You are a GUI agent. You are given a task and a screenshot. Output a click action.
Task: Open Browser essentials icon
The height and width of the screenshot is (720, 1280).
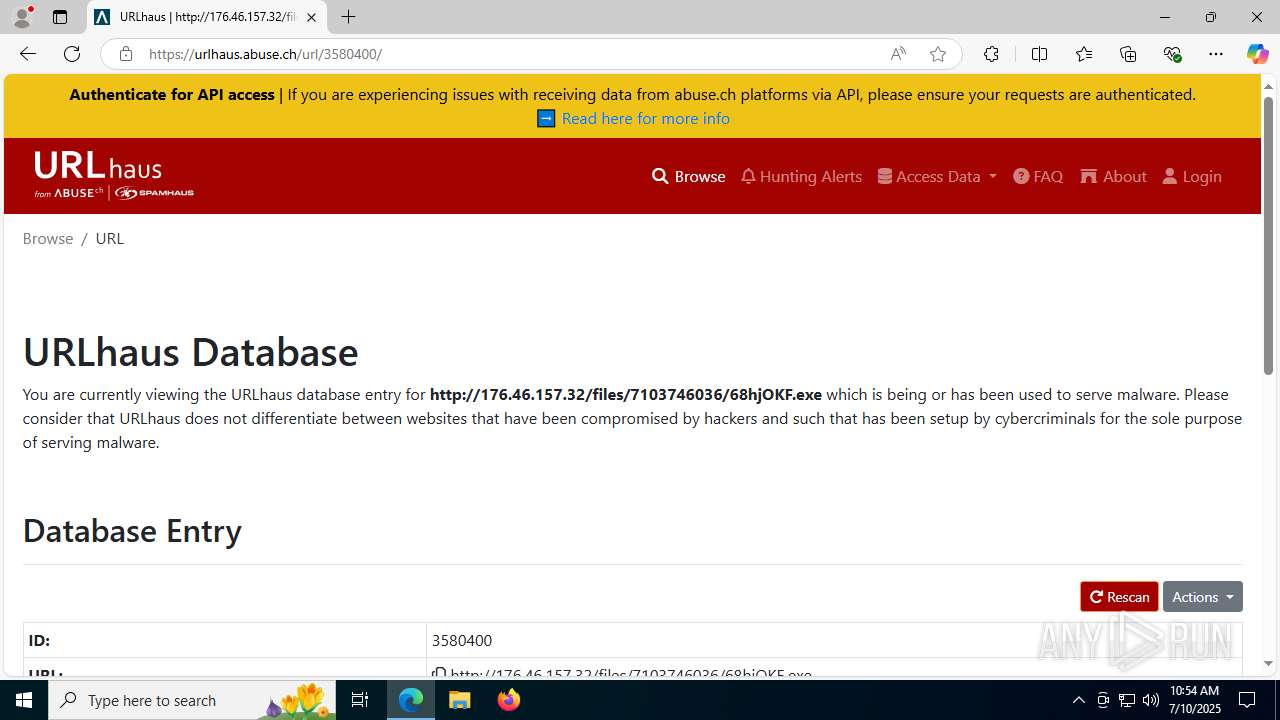pos(1172,54)
